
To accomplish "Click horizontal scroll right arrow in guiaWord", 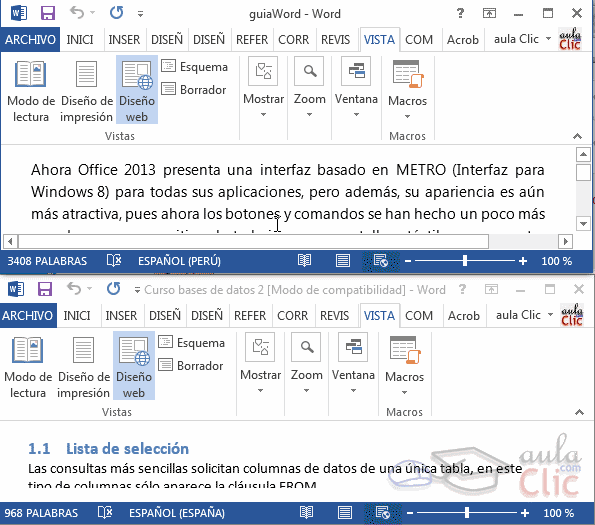I will [x=565, y=241].
